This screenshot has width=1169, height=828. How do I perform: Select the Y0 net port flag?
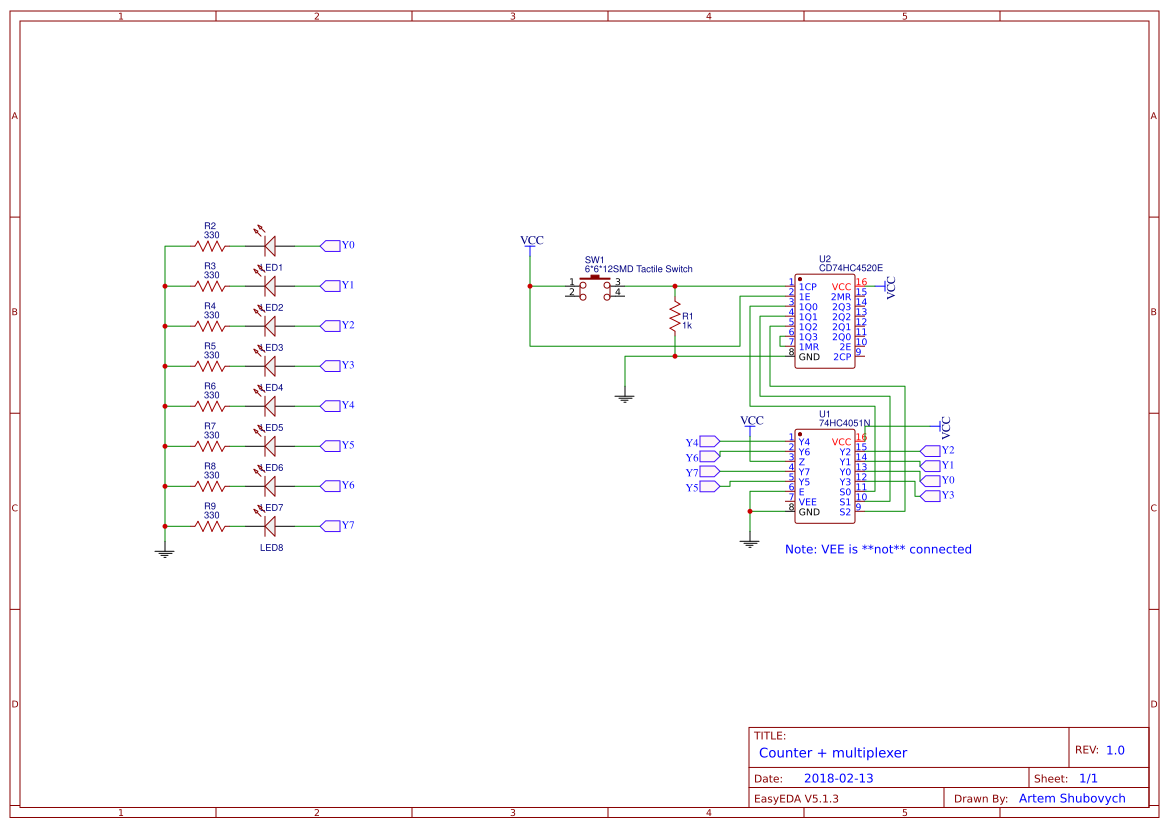[331, 244]
